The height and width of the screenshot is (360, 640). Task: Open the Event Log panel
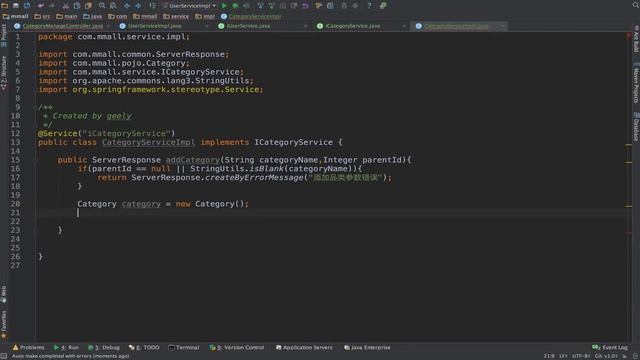click(x=610, y=347)
